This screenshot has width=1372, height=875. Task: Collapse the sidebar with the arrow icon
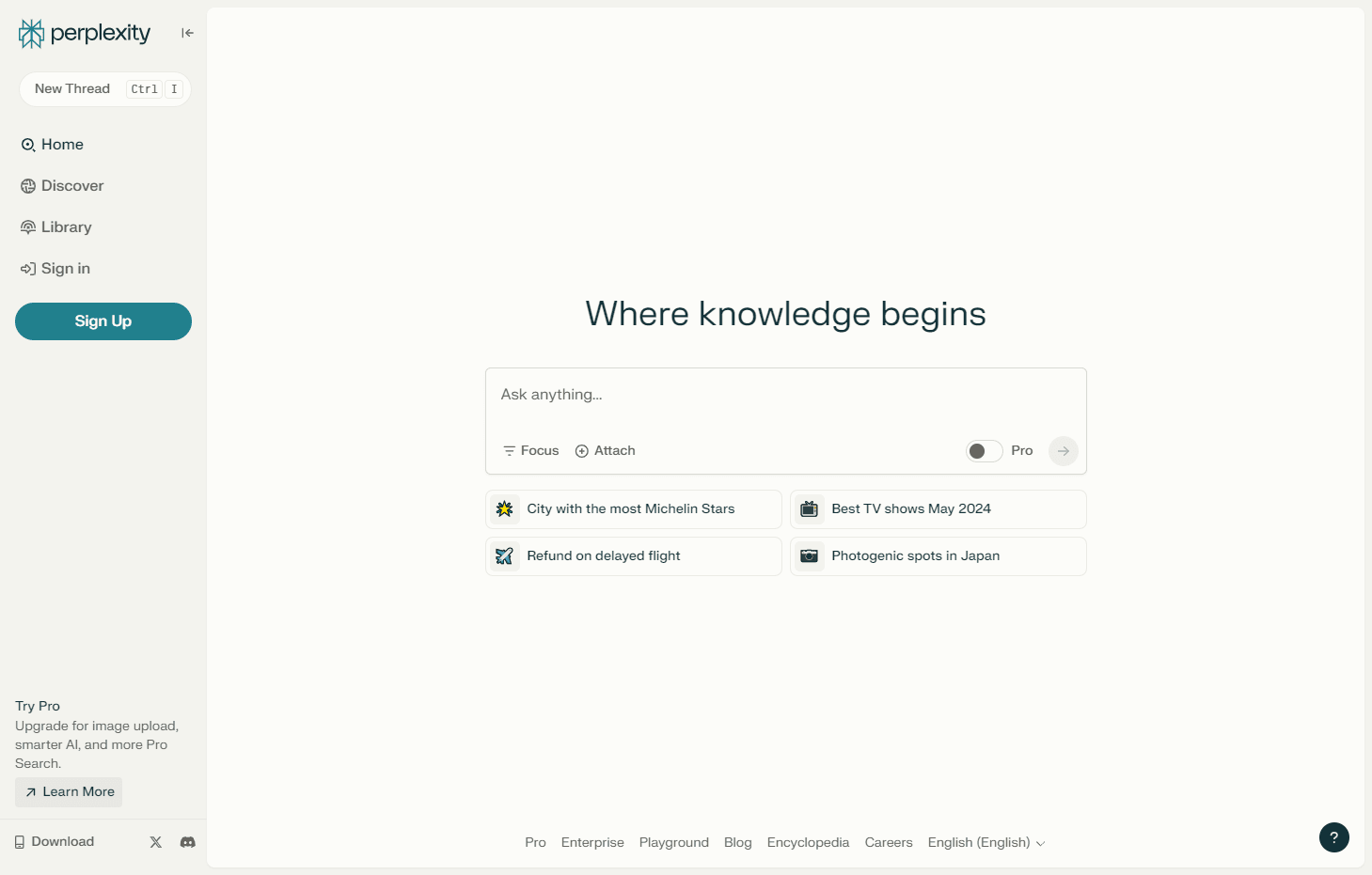(x=187, y=33)
